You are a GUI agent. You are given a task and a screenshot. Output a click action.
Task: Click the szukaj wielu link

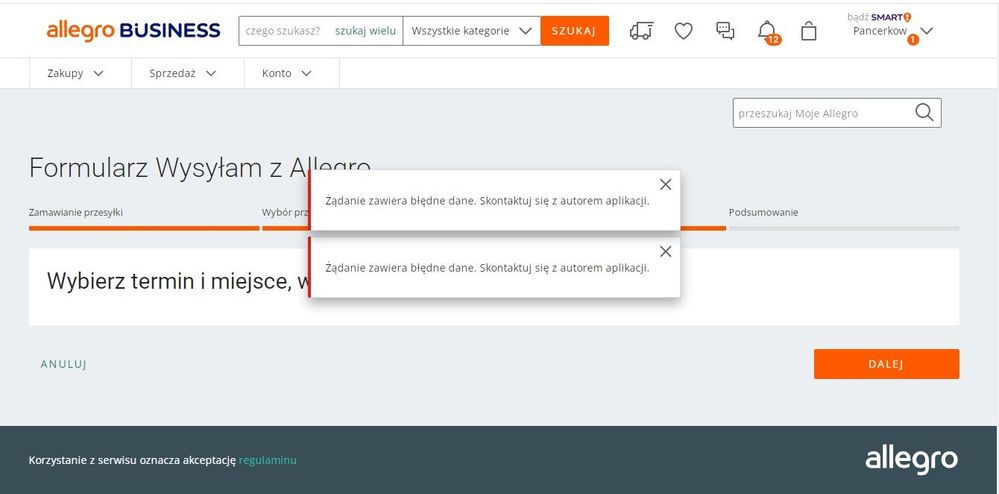click(365, 31)
